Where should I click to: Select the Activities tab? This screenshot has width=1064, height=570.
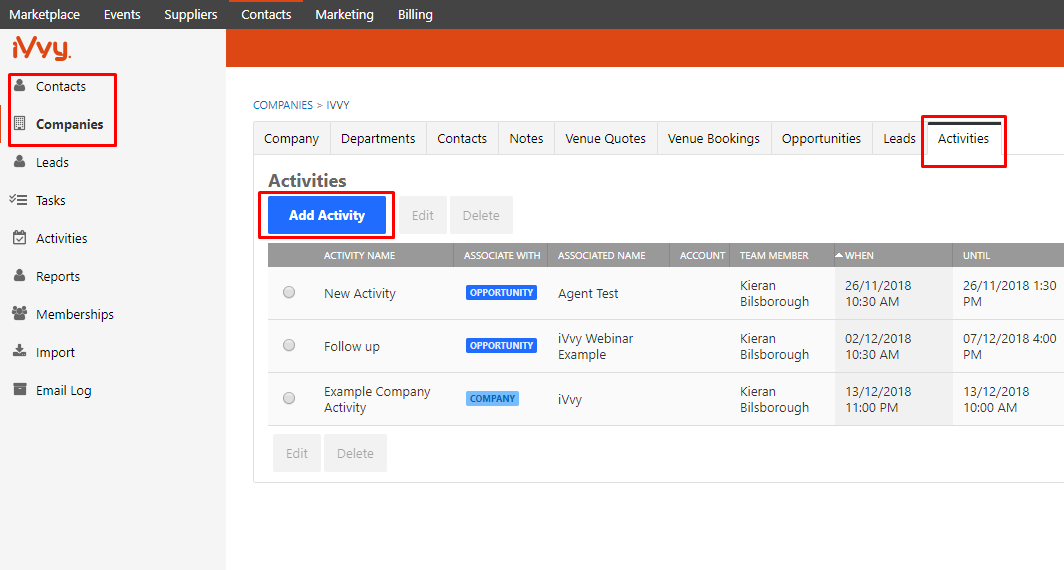(964, 138)
